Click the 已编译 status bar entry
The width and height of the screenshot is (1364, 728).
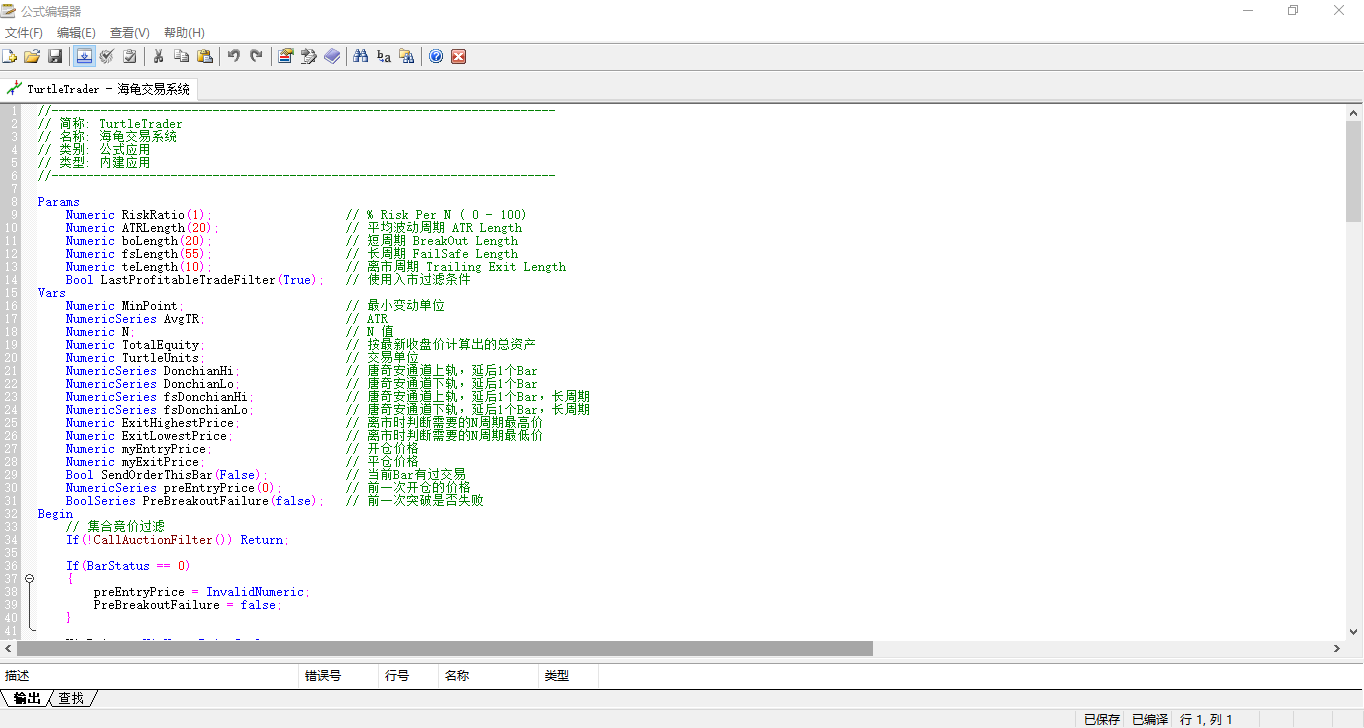[x=1150, y=719]
